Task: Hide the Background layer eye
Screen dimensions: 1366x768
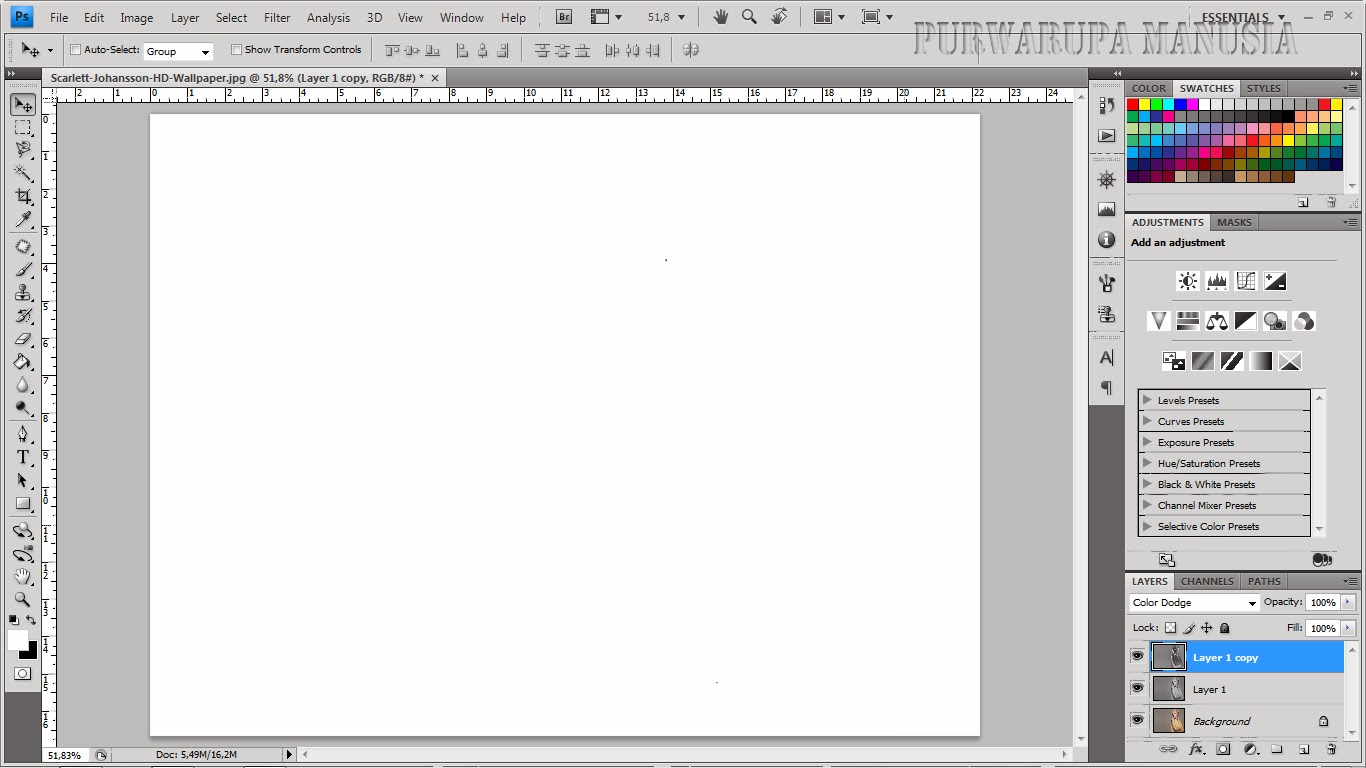Action: 1137,720
